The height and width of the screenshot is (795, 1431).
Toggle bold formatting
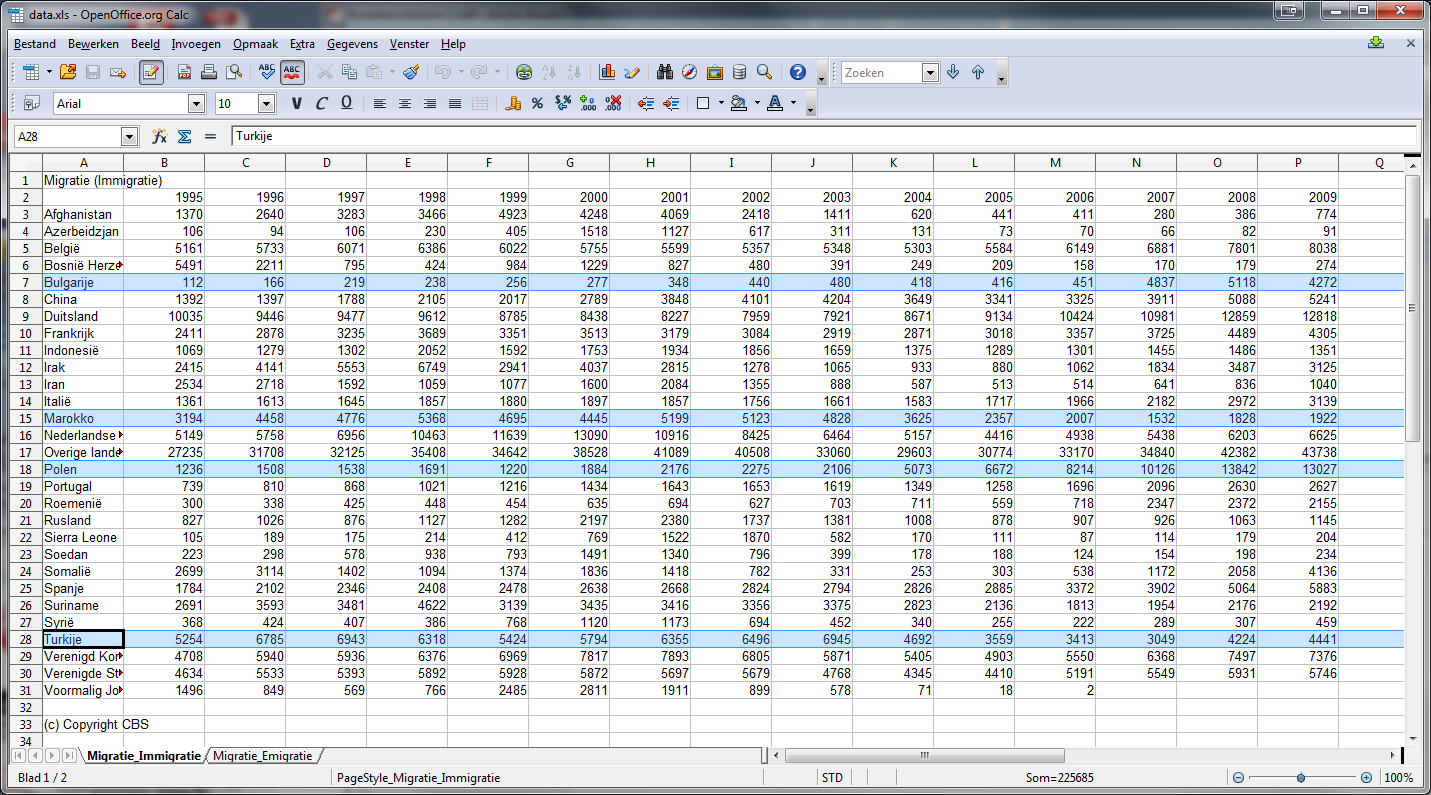click(296, 103)
